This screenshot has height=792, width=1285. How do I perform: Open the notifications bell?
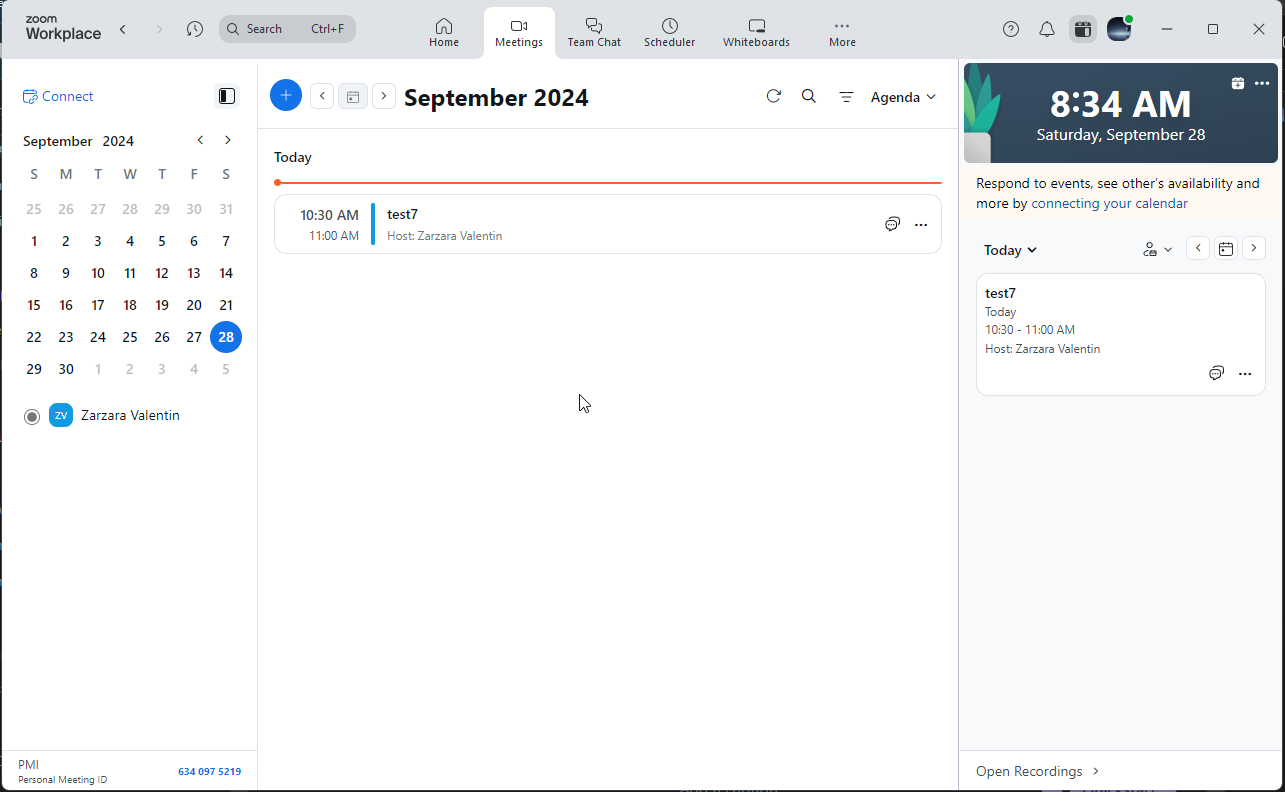pyautogui.click(x=1047, y=29)
